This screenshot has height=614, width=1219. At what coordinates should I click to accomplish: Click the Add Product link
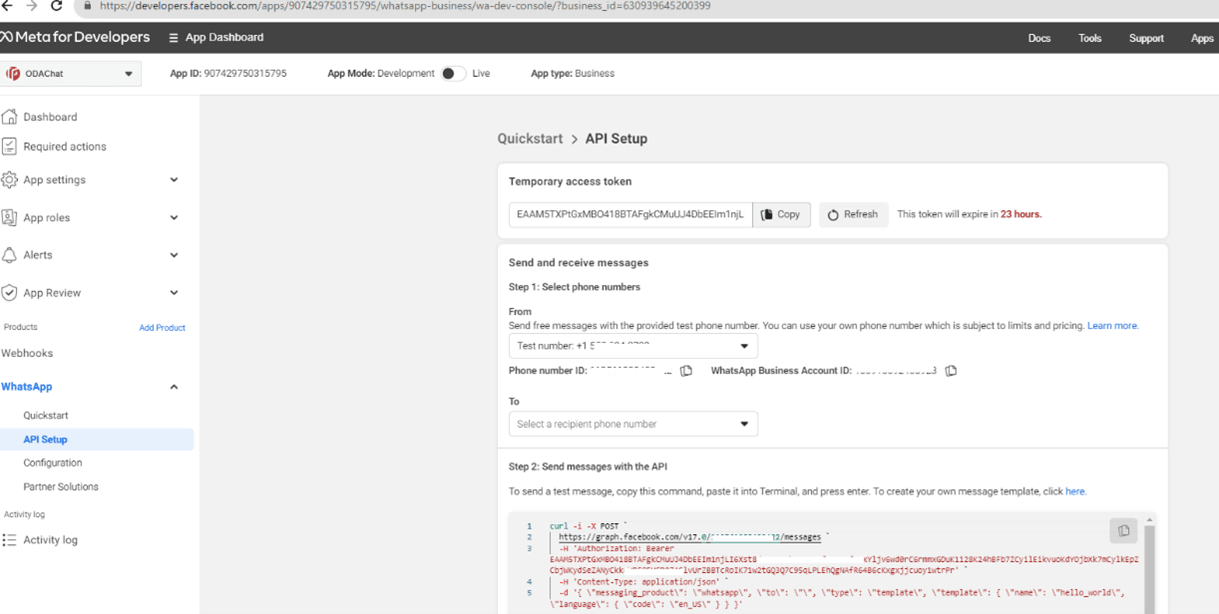tap(162, 328)
